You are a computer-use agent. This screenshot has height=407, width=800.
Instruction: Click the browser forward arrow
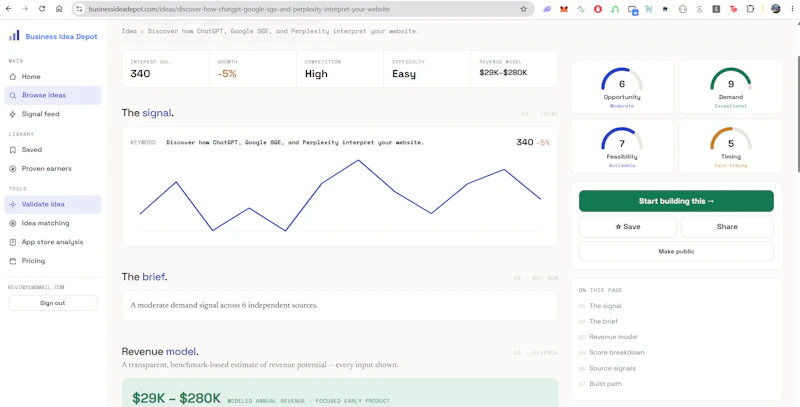point(26,9)
